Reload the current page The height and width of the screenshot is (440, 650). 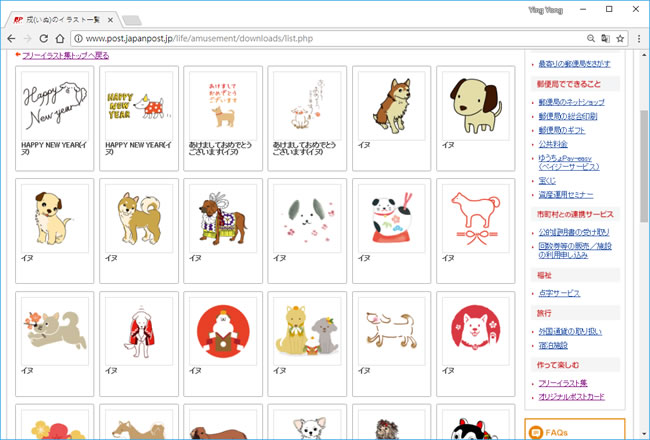click(44, 39)
